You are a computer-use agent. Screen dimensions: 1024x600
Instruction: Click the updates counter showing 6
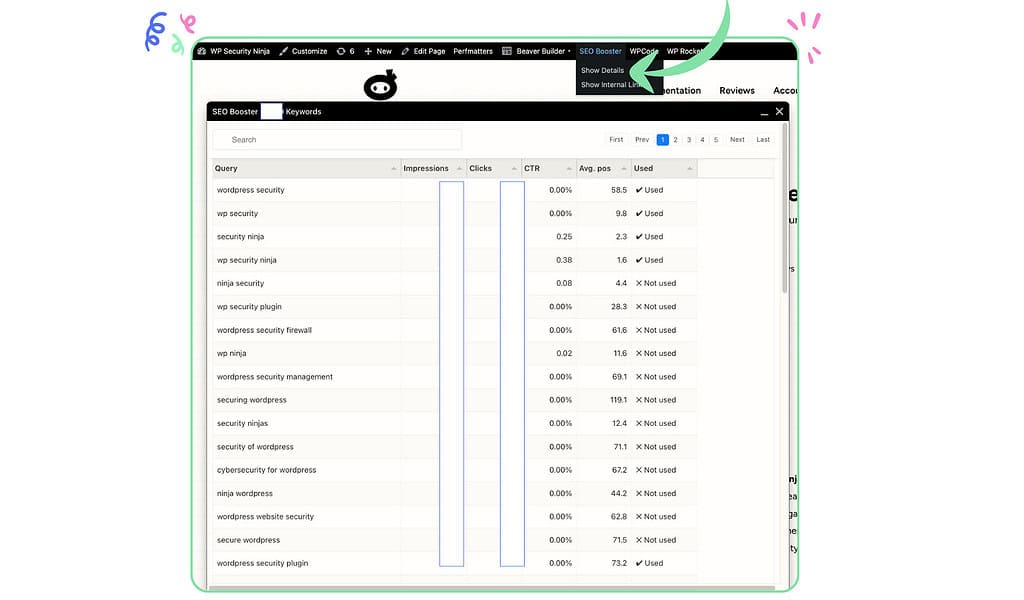pyautogui.click(x=345, y=51)
